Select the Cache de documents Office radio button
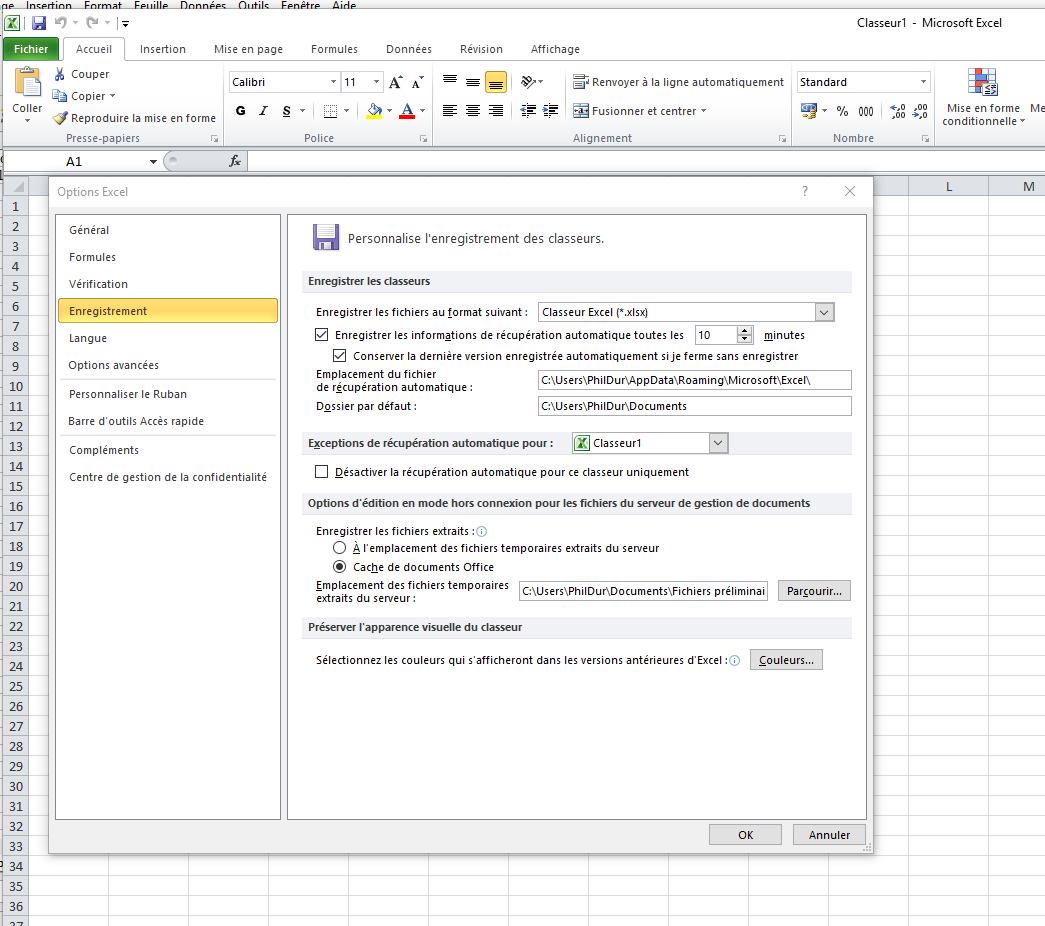This screenshot has width=1045, height=926. [340, 567]
